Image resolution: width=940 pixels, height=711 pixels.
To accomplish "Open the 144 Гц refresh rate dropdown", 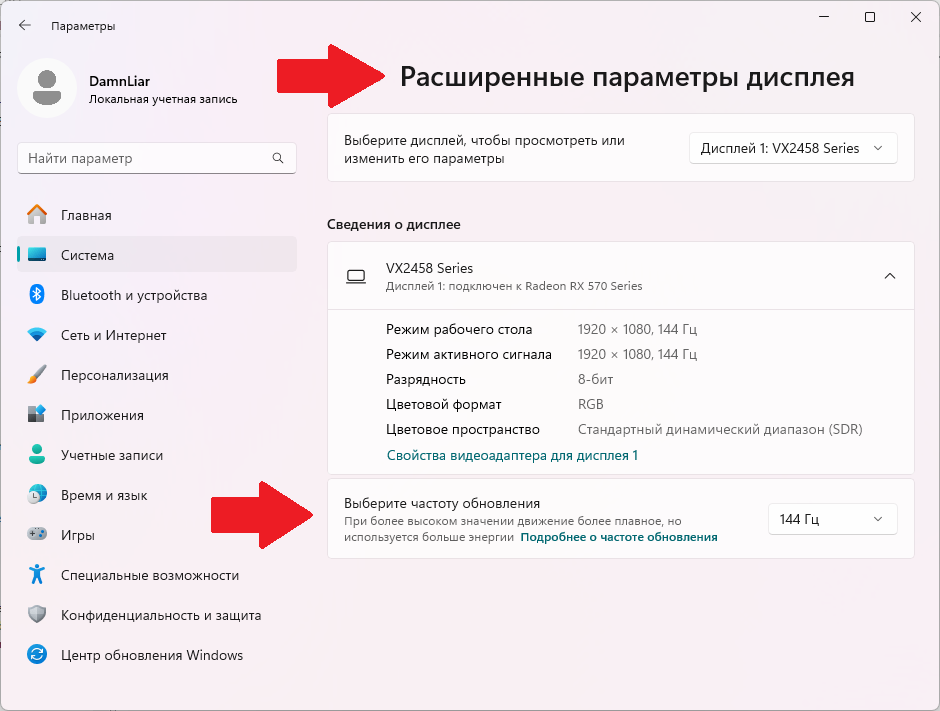I will pyautogui.click(x=832, y=519).
